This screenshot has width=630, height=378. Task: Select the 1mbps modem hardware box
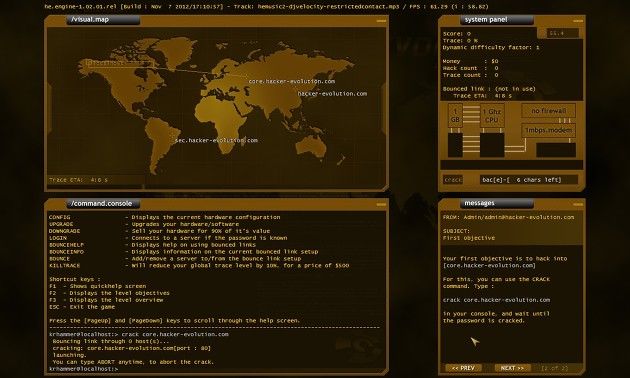click(x=548, y=130)
